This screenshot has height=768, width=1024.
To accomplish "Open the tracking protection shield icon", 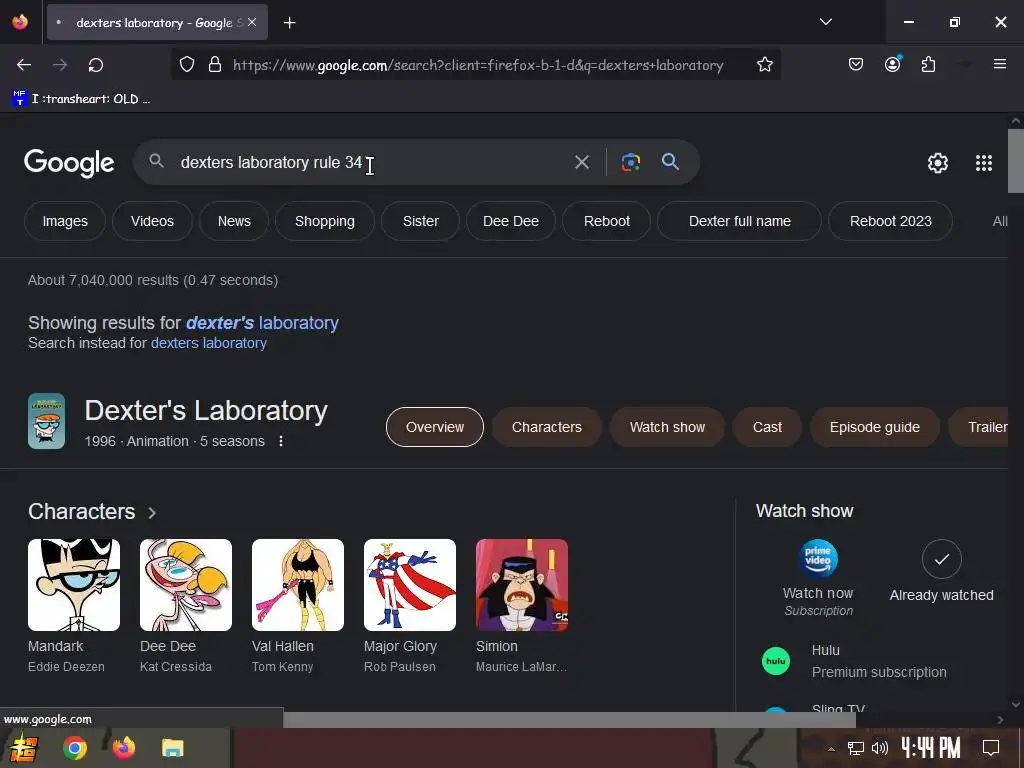I will click(187, 65).
